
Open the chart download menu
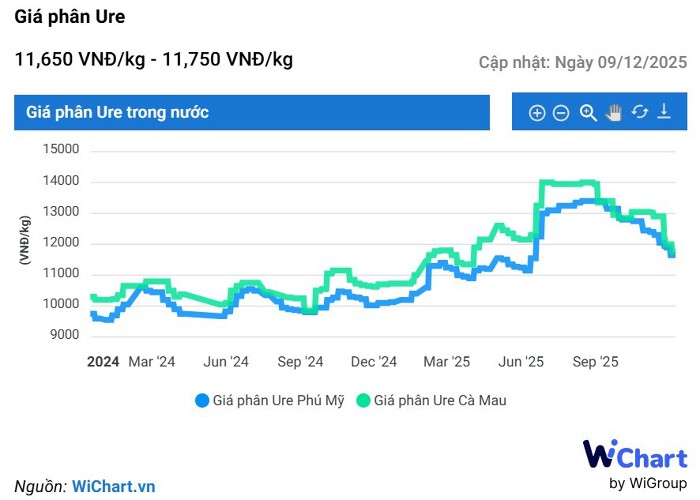pyautogui.click(x=664, y=113)
